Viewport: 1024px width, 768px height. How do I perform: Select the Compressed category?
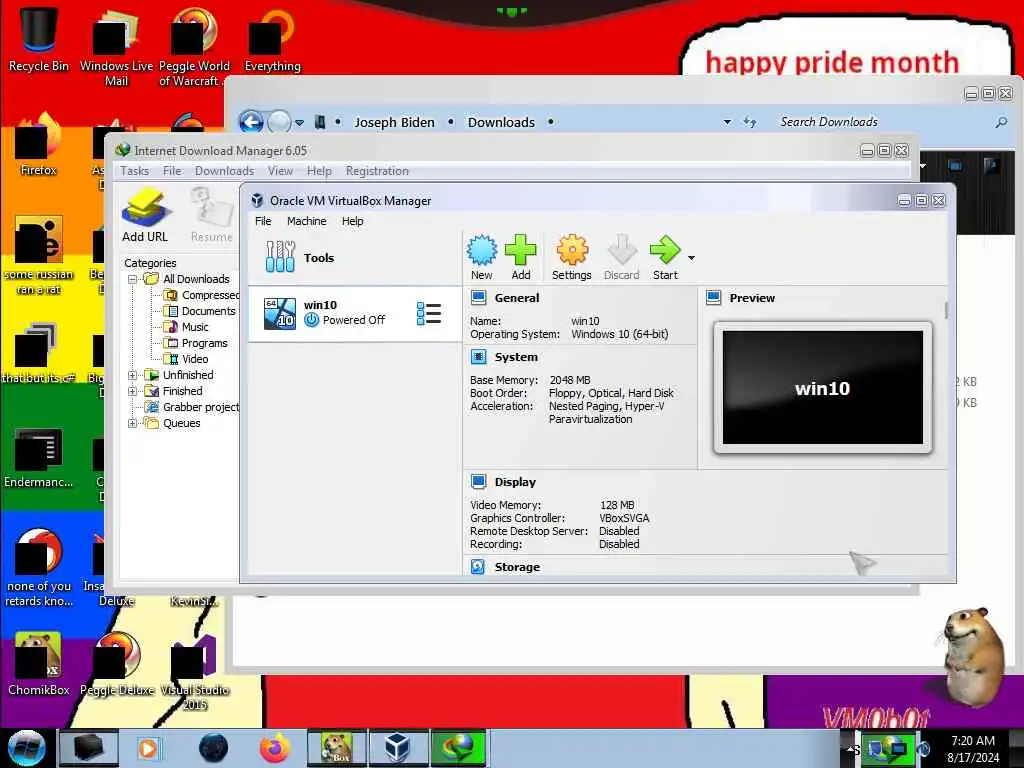pyautogui.click(x=201, y=295)
